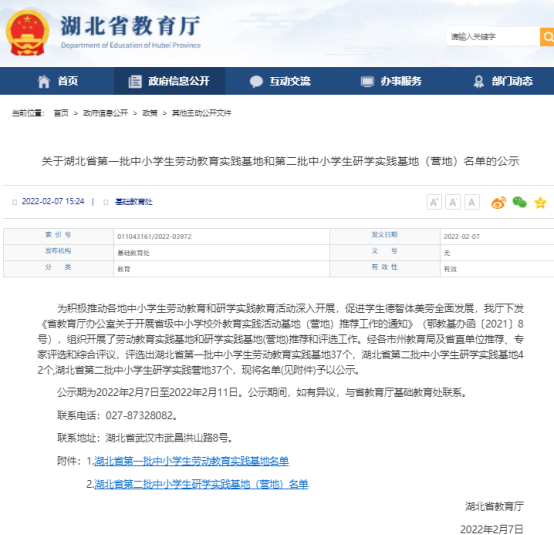Open 政府信息公开 navigation menu
This screenshot has width=554, height=535.
click(x=169, y=81)
